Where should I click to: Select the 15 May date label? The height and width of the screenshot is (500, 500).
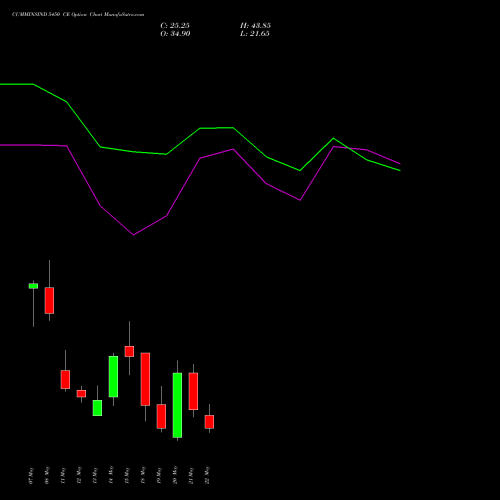127,476
